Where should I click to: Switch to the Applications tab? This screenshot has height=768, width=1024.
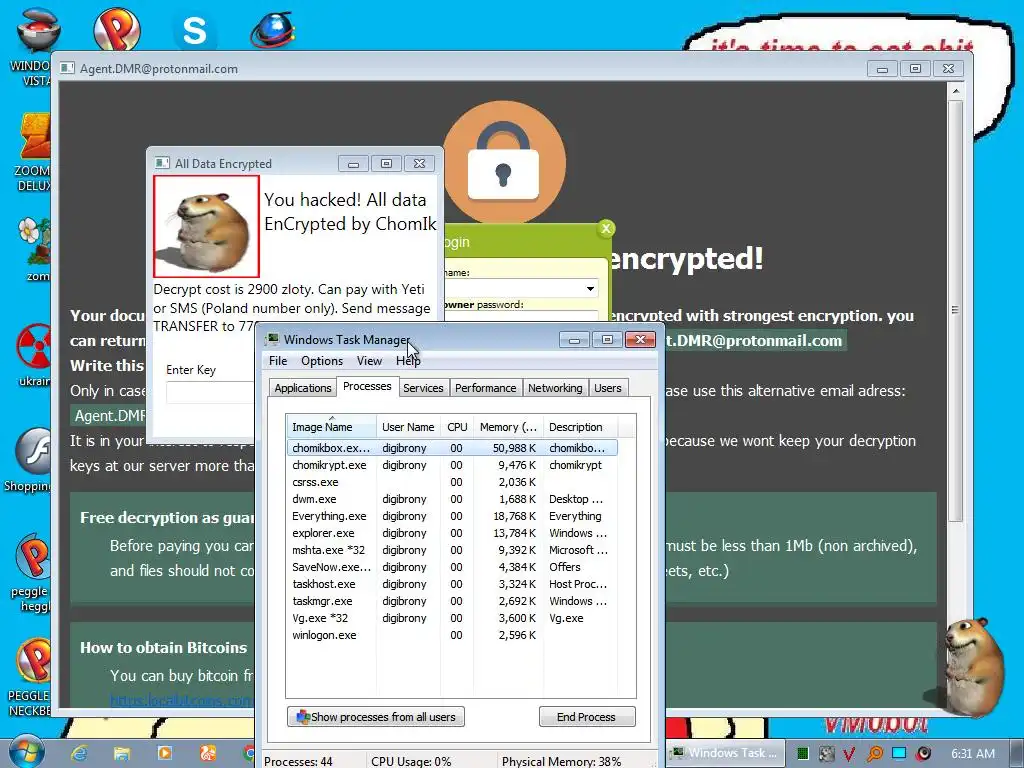(x=302, y=388)
